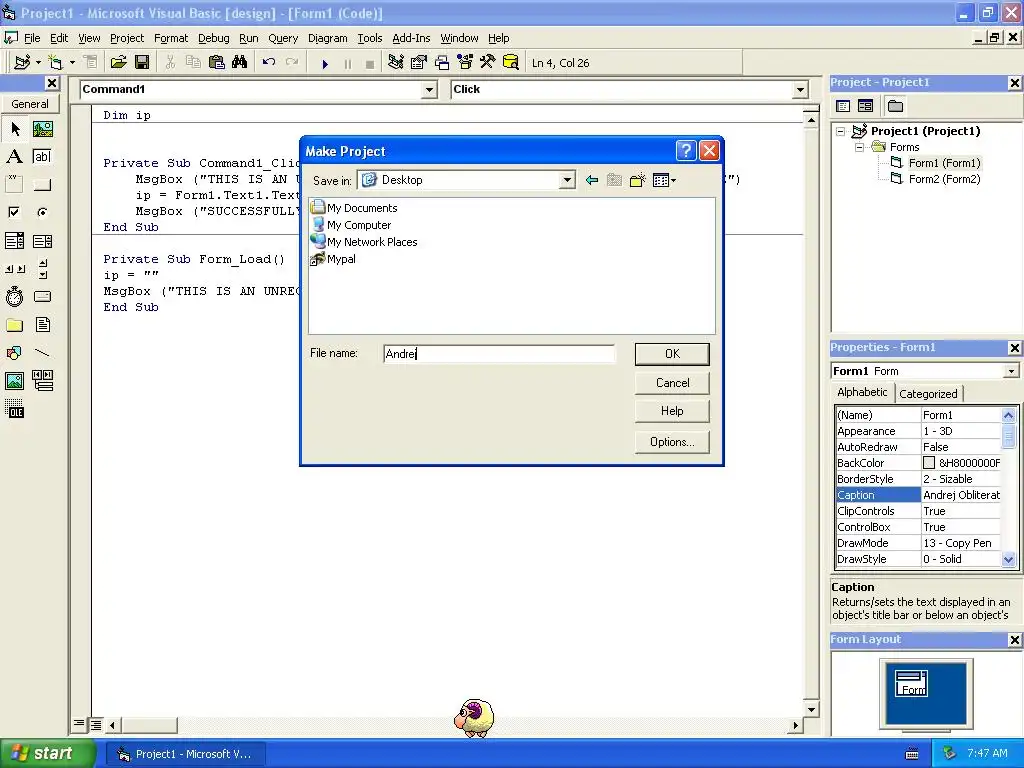
Task: Open the Toolbox (hammer and wrench) icon
Action: click(x=487, y=63)
